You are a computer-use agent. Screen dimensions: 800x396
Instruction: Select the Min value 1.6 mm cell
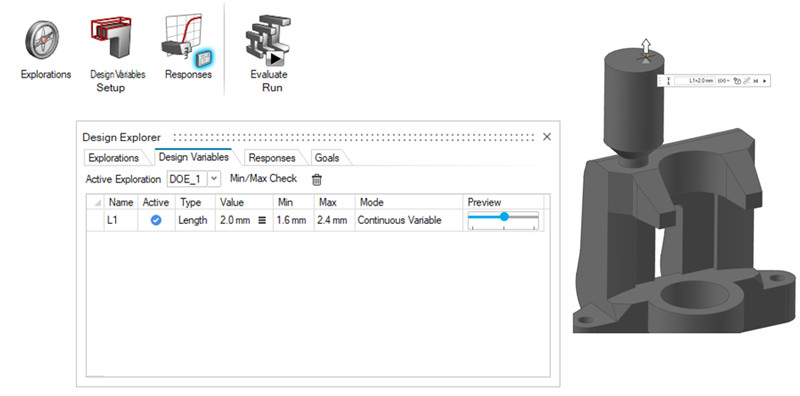tap(293, 220)
